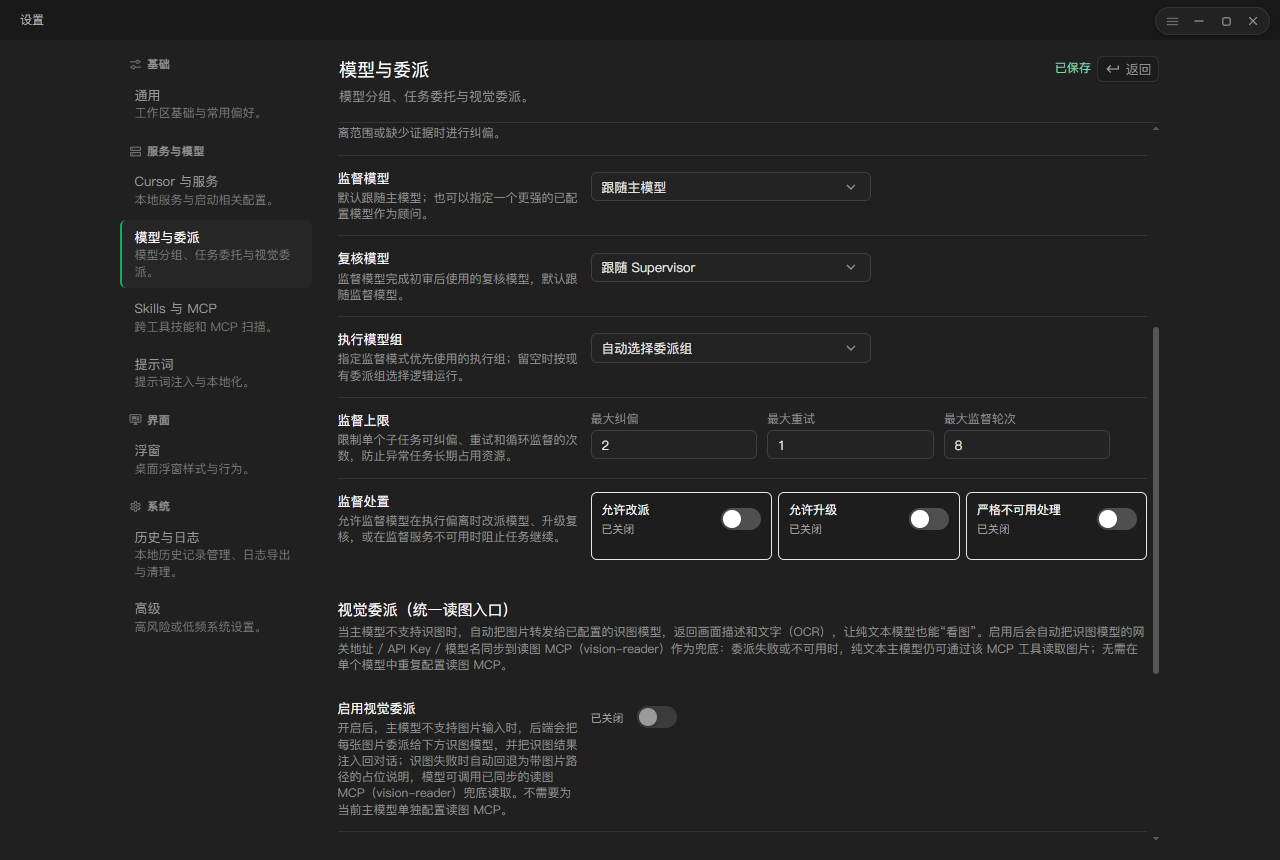This screenshot has width=1280, height=860.
Task: Click the return arrow icon beside 返回
Action: [x=1112, y=69]
